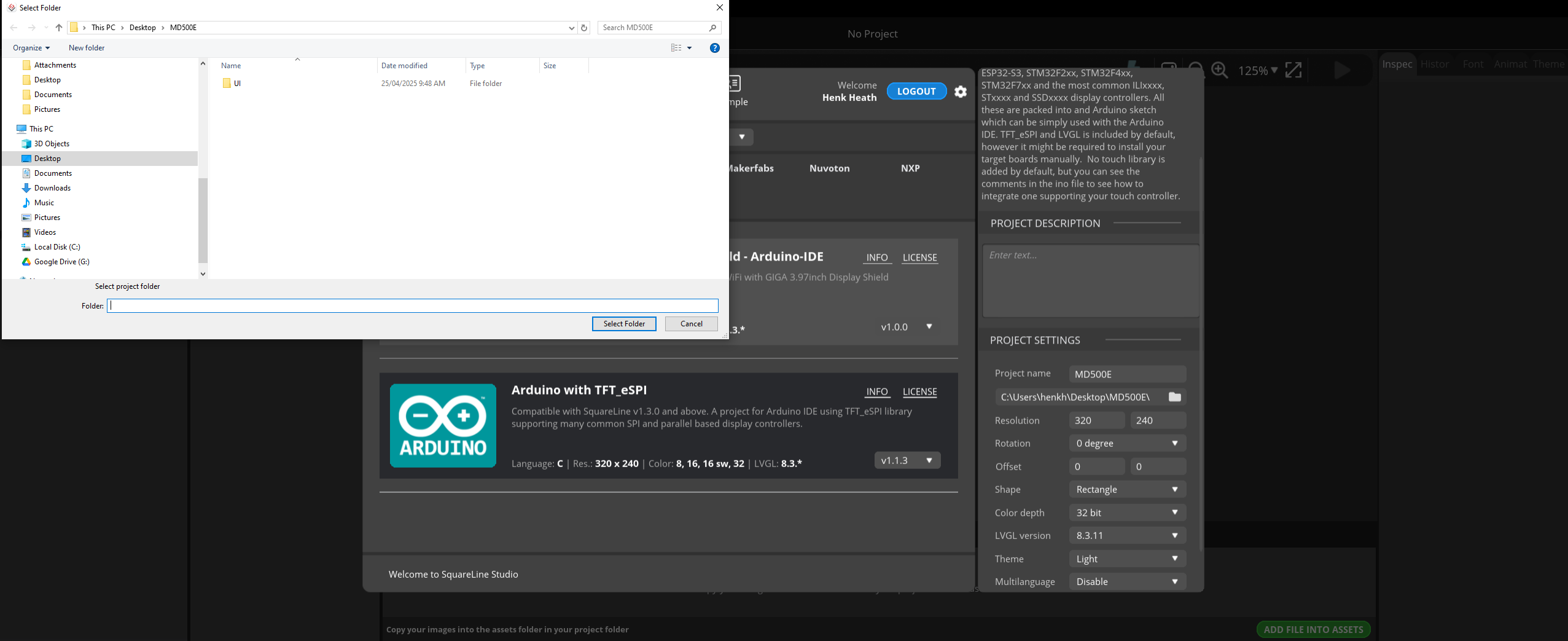Open SquareLine settings gear icon

[961, 92]
